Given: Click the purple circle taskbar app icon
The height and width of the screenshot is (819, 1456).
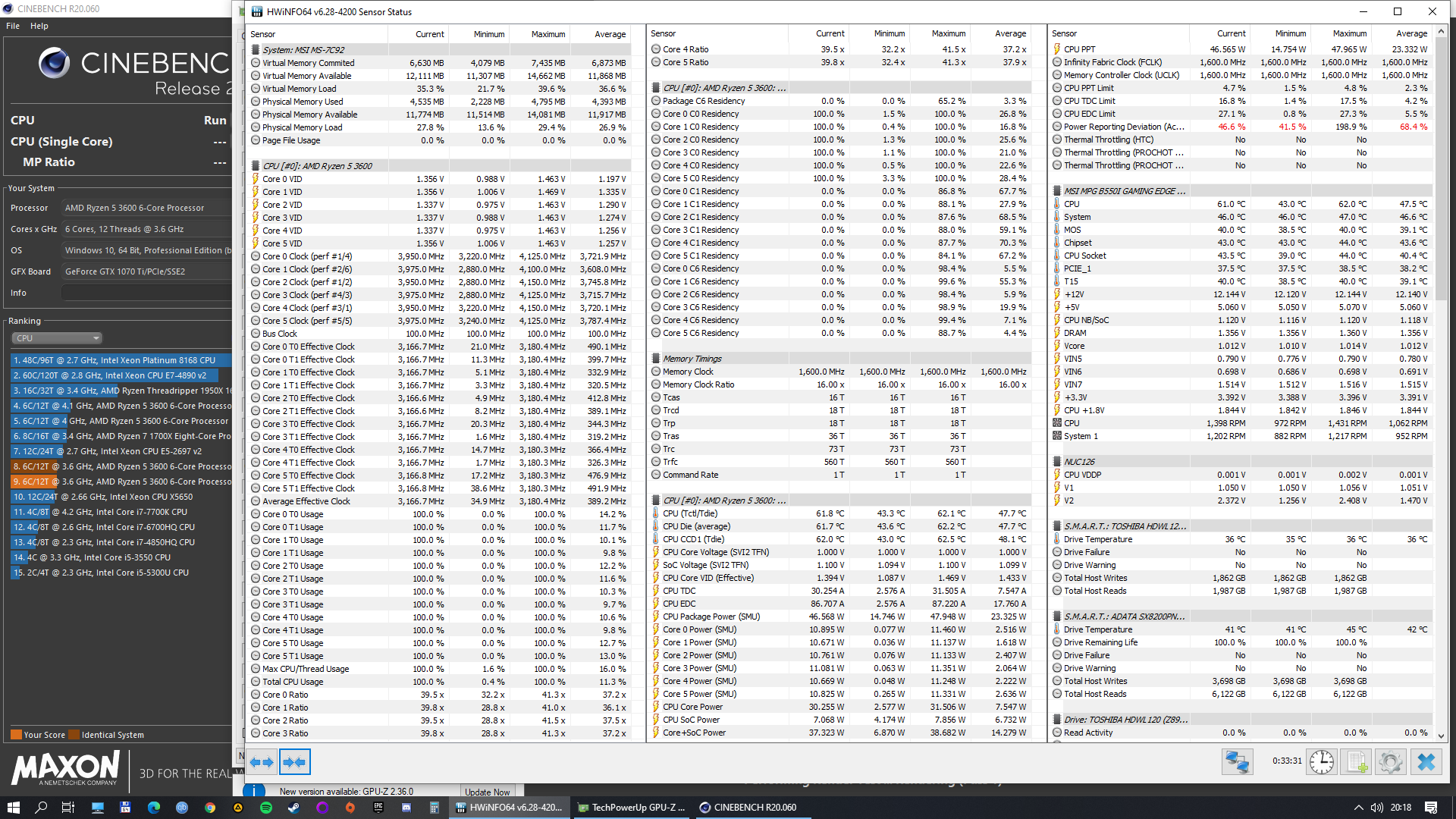Looking at the screenshot, I should click(322, 808).
